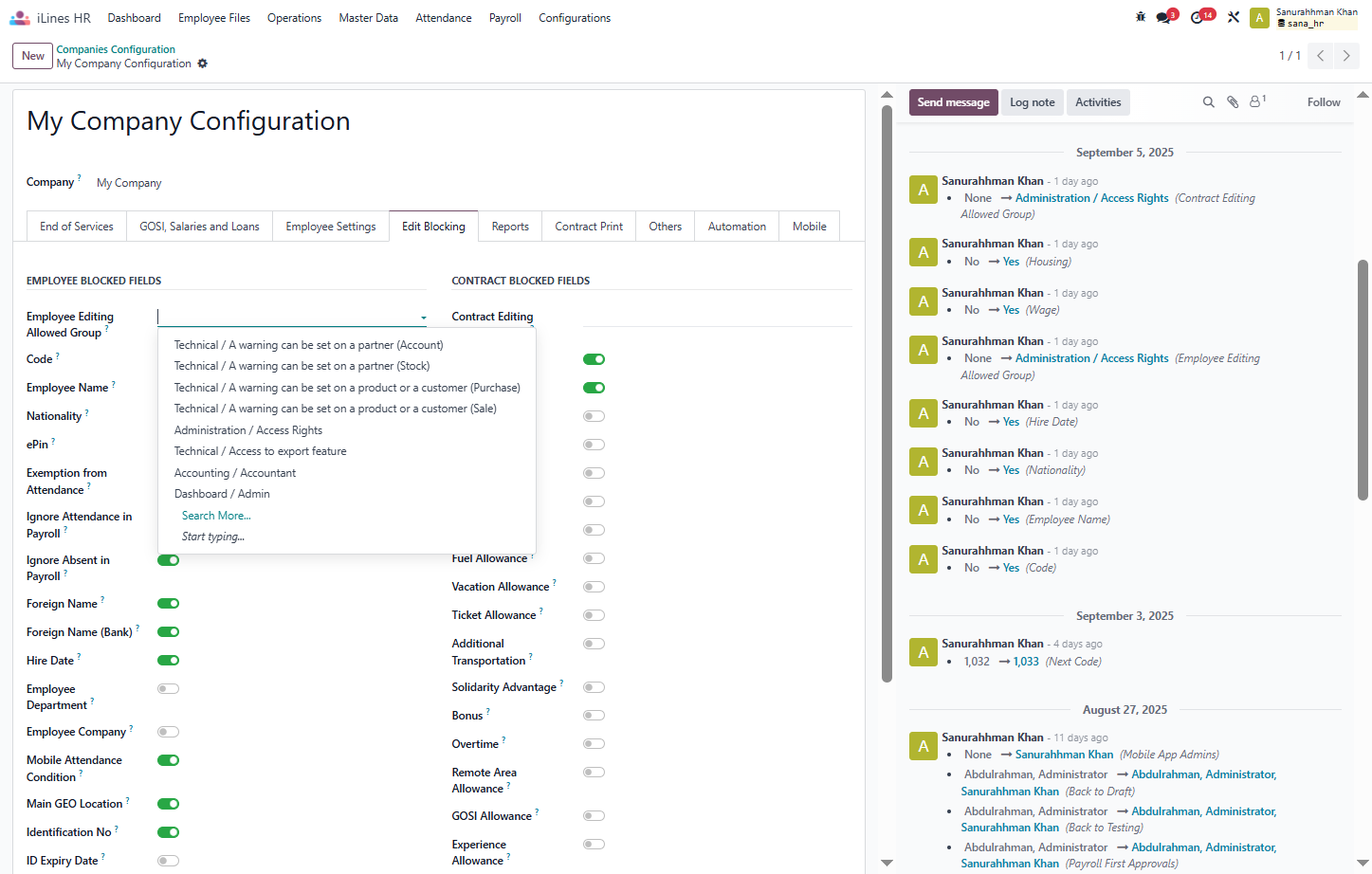Image resolution: width=1372 pixels, height=874 pixels.
Task: Open the gear actions menu beside My Company Configuration
Action: [202, 64]
